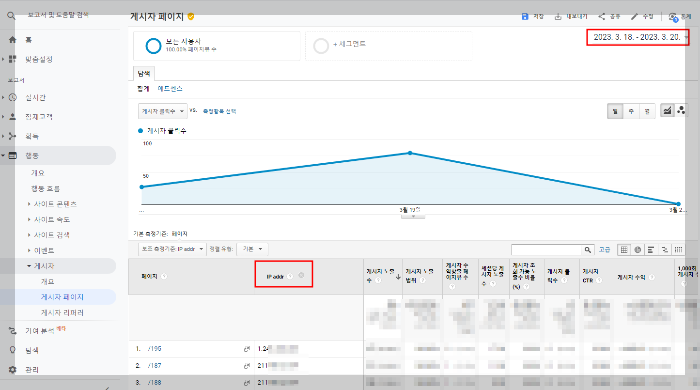Sort by the Publisher impressions column arrow
The width and height of the screenshot is (700, 390).
coord(398,277)
